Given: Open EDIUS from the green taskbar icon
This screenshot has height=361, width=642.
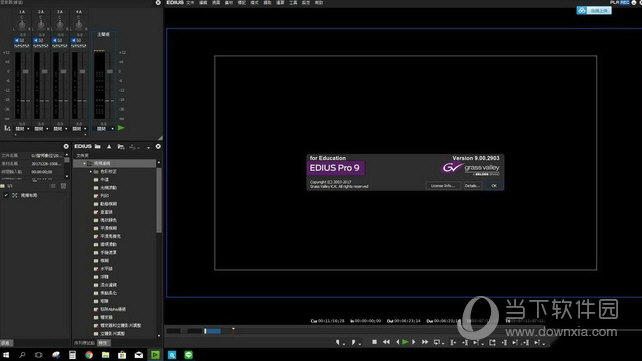Looking at the screenshot, I should point(155,355).
